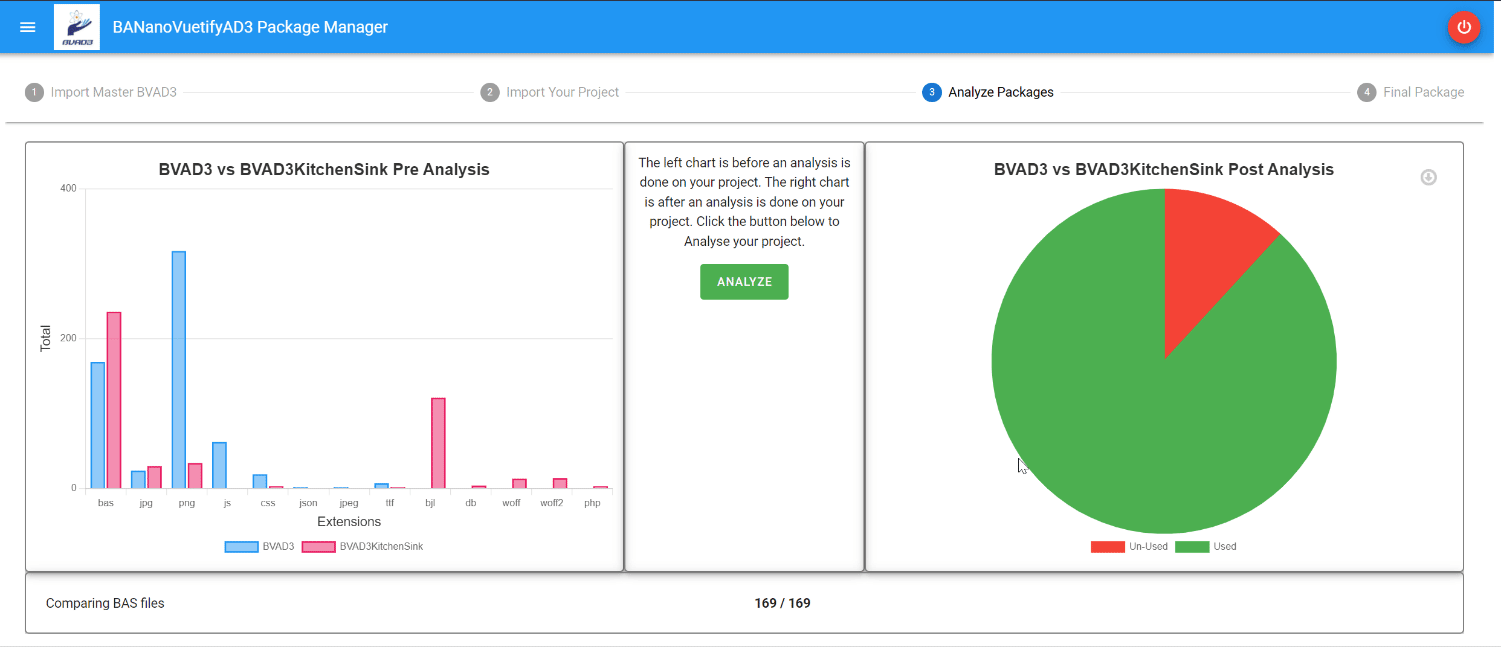Click the red power button icon

coord(1464,27)
